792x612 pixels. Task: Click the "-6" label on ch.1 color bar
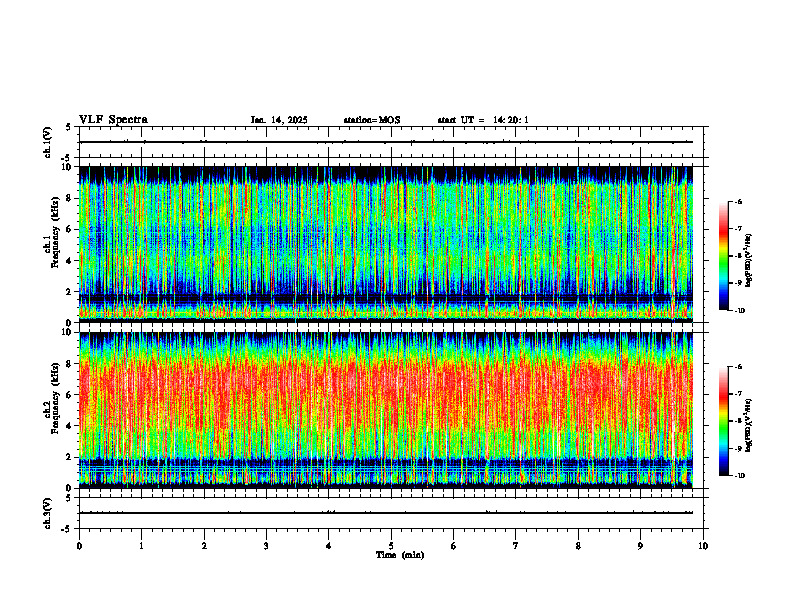[738, 201]
